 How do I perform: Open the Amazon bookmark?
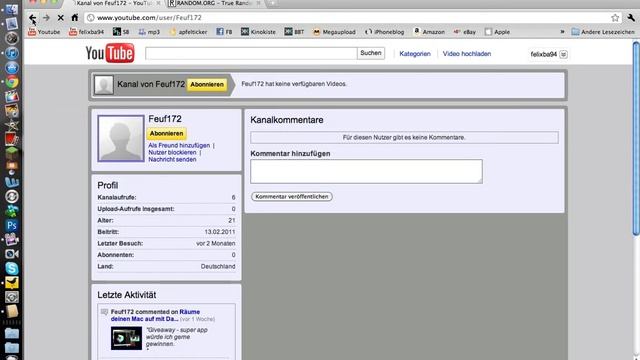tap(429, 32)
